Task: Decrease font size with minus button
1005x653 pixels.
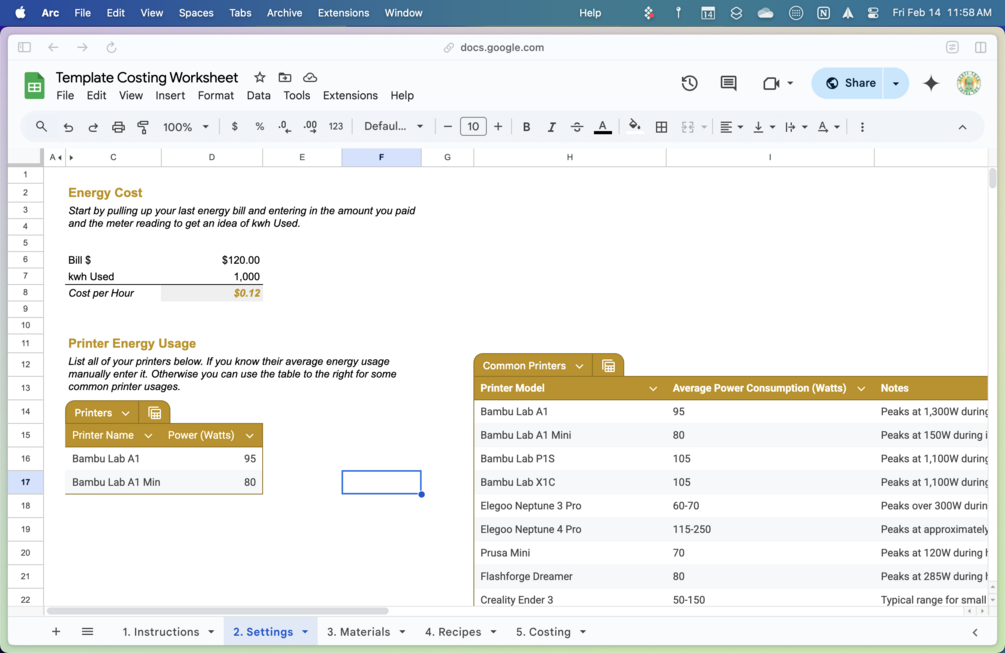Action: tap(447, 127)
